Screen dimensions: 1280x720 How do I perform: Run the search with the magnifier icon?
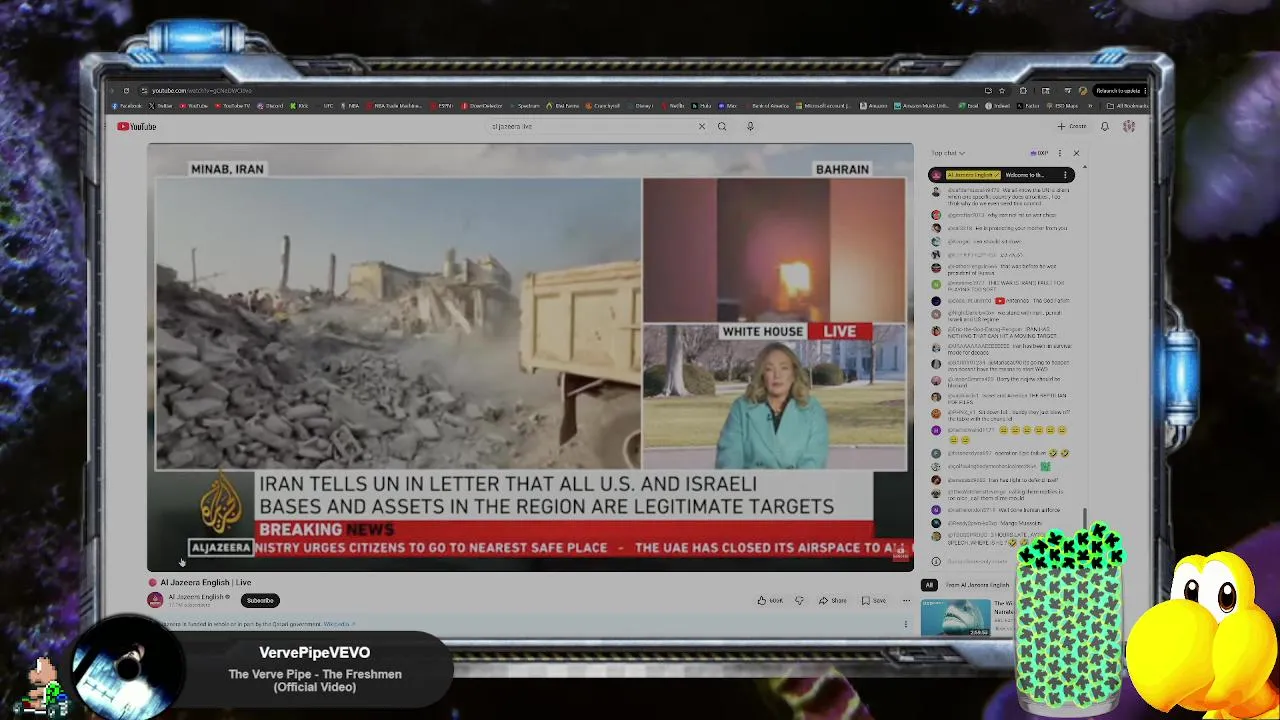(721, 126)
